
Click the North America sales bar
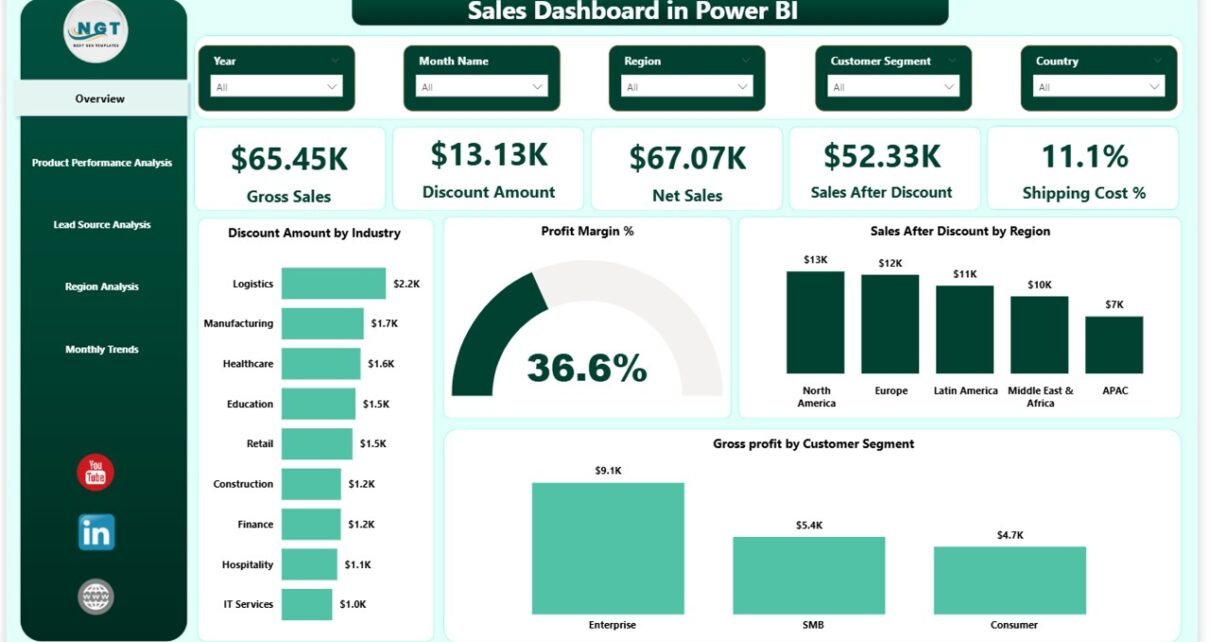coord(815,322)
